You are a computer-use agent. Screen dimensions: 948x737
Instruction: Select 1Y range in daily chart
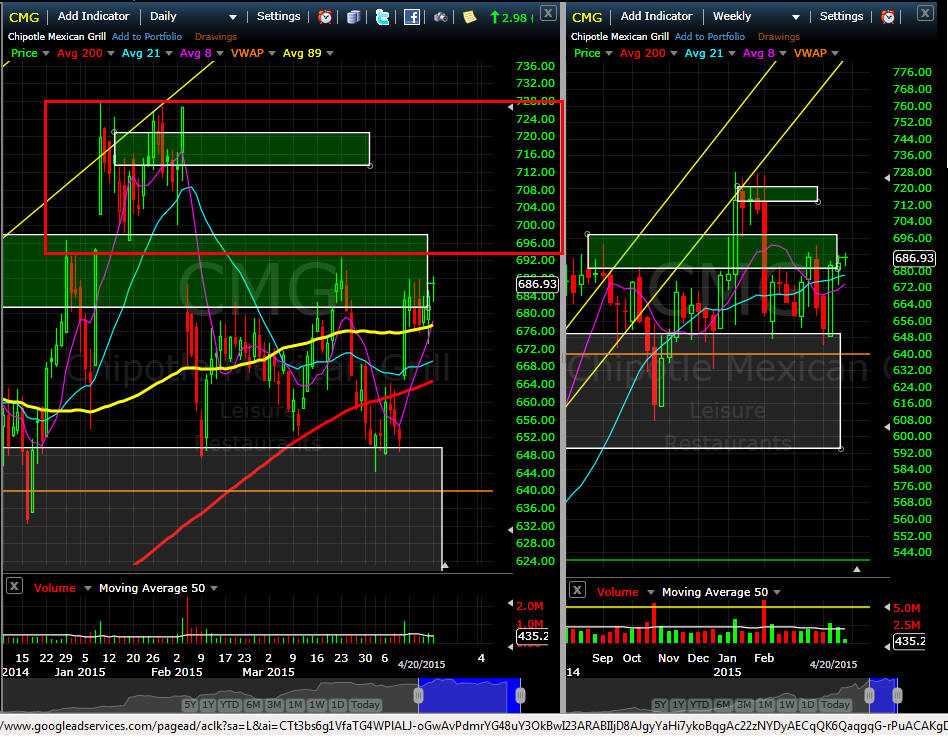point(208,704)
